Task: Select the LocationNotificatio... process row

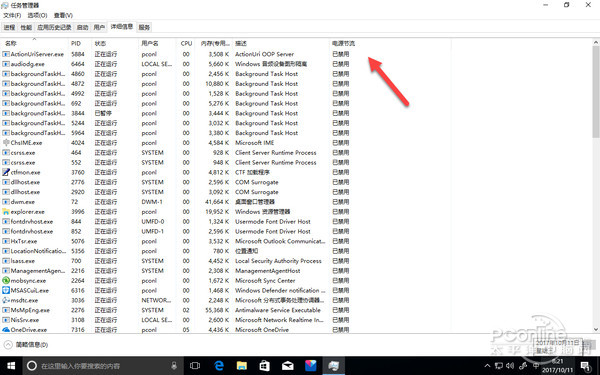Action: [x=226, y=251]
